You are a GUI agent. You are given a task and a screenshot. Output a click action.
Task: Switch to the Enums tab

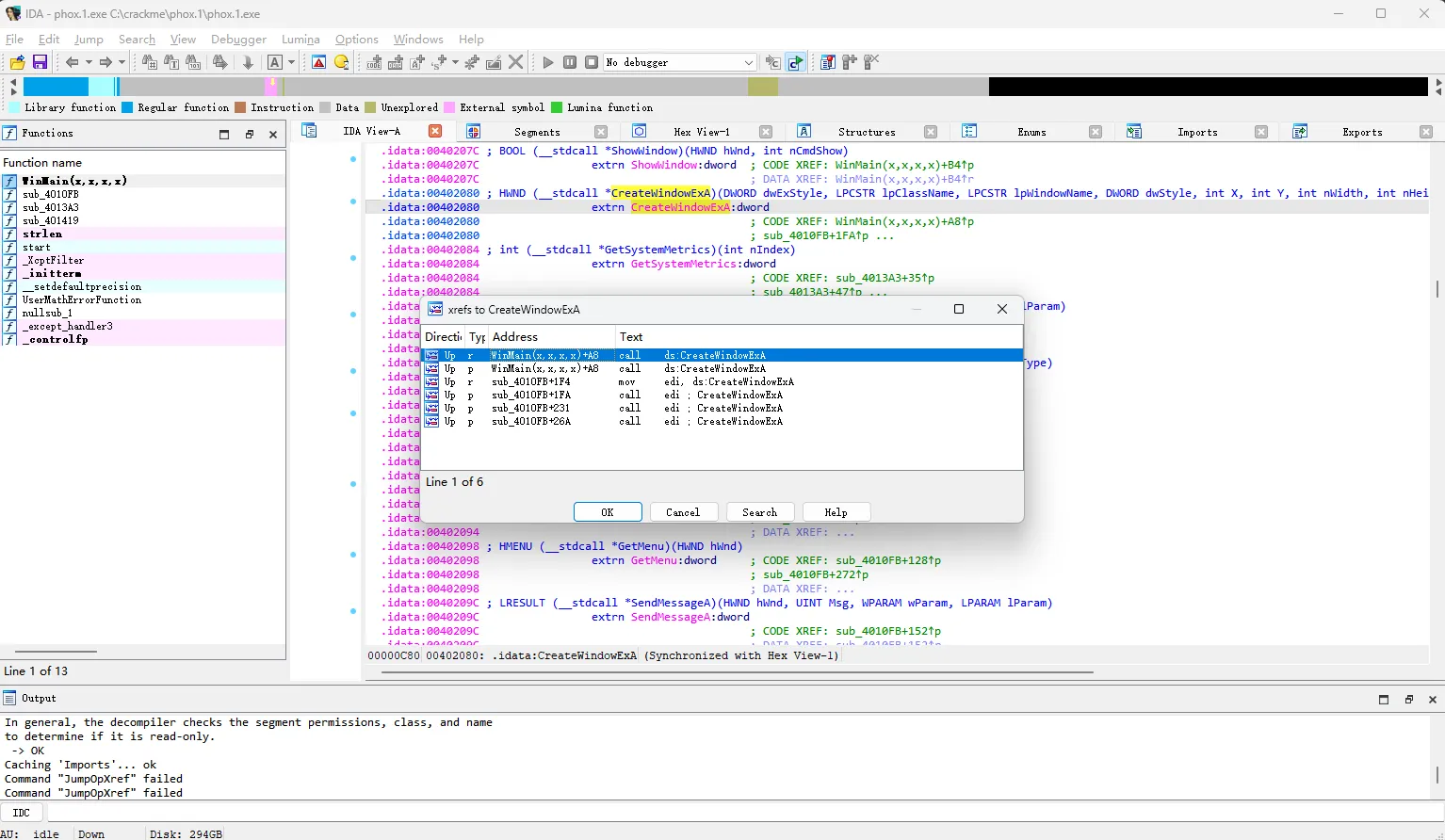pos(1031,132)
